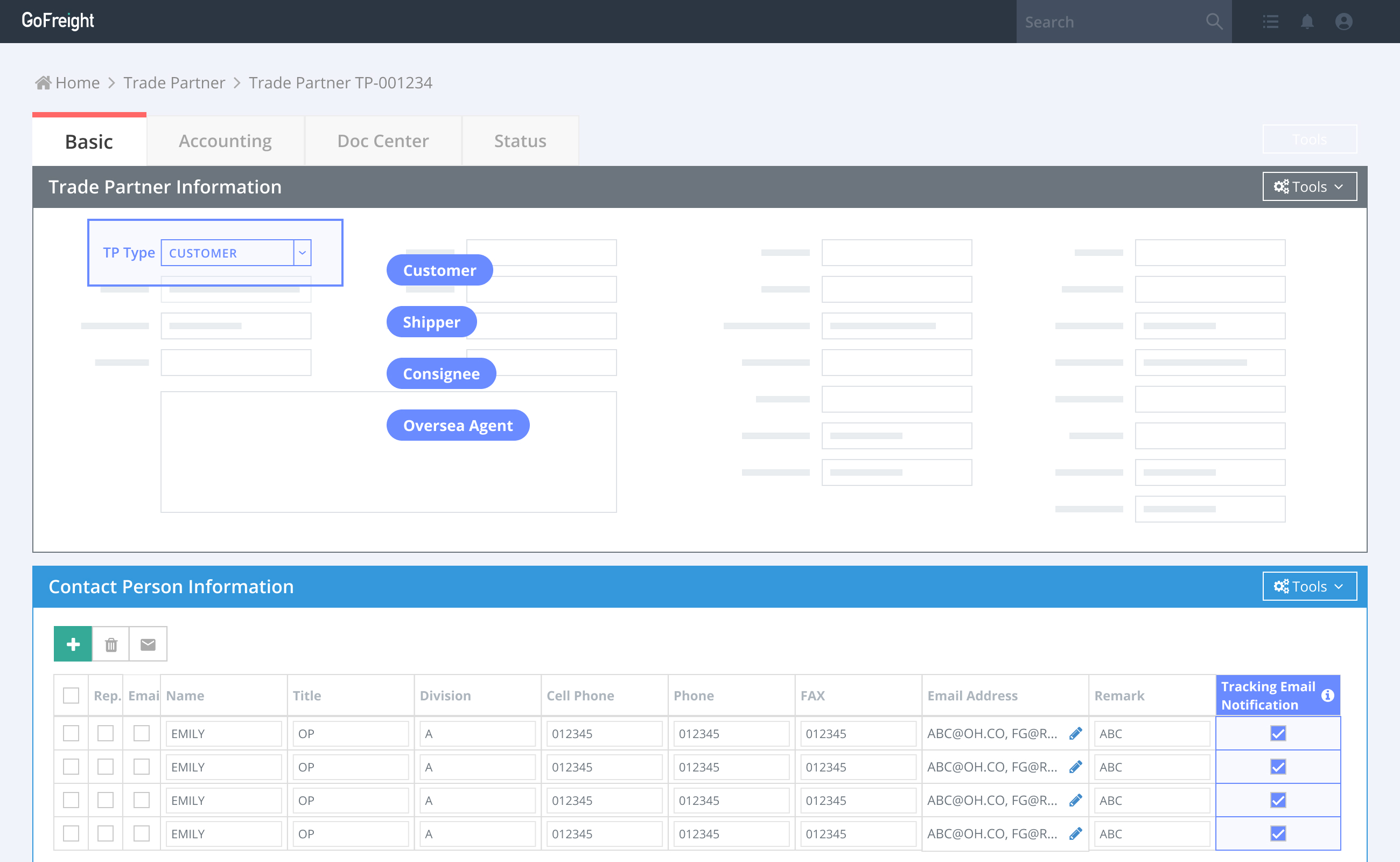The width and height of the screenshot is (1400, 862).
Task: Go to Trade Partner breadcrumb link
Action: [x=174, y=82]
